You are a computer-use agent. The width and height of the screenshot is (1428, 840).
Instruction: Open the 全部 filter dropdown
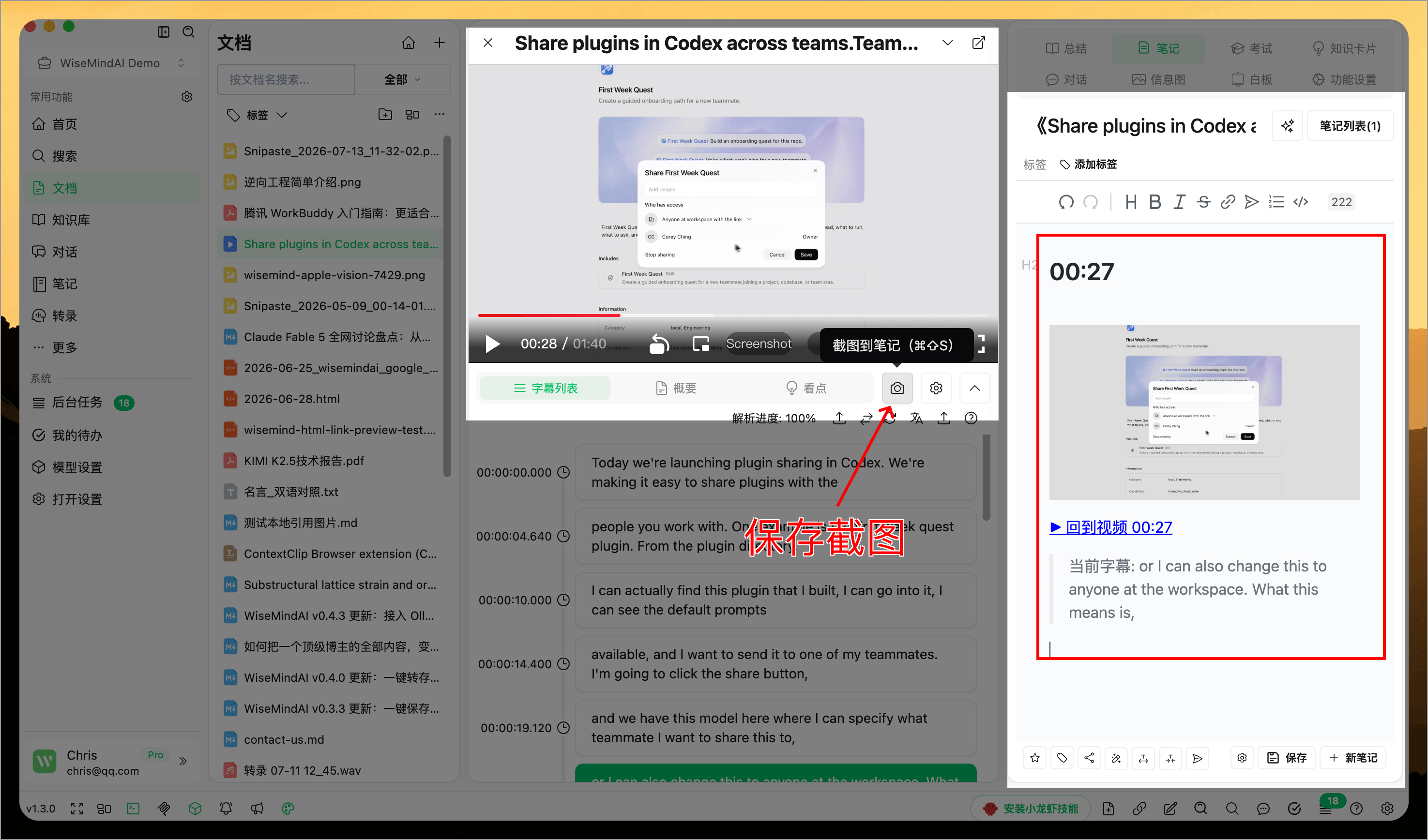(402, 80)
